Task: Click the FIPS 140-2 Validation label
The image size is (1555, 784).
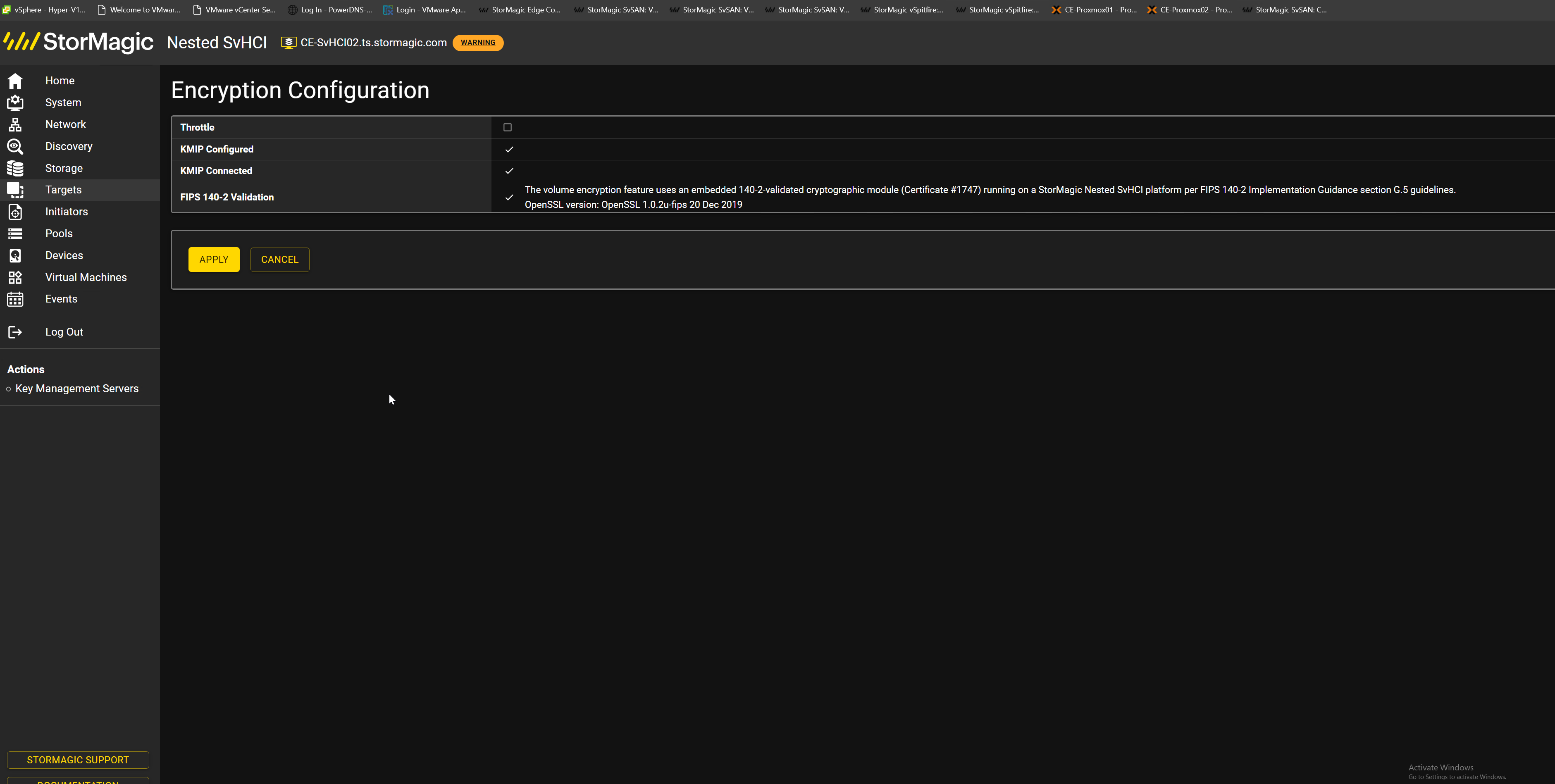Action: pyautogui.click(x=227, y=198)
